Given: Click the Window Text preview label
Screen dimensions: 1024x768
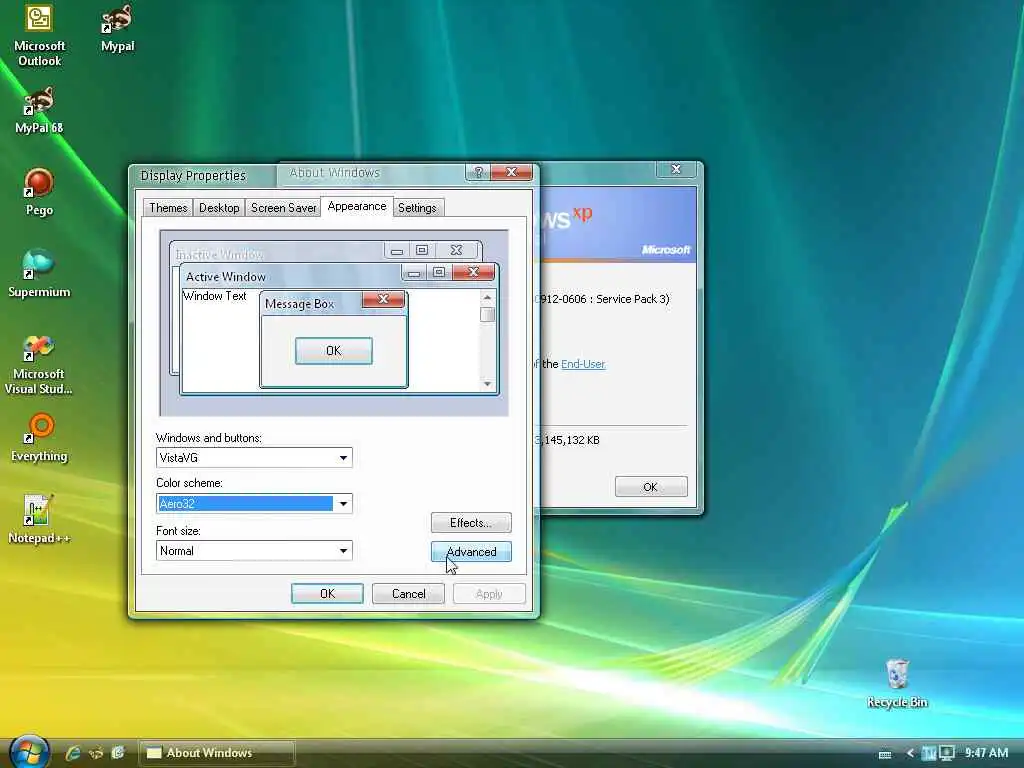Looking at the screenshot, I should tap(215, 296).
